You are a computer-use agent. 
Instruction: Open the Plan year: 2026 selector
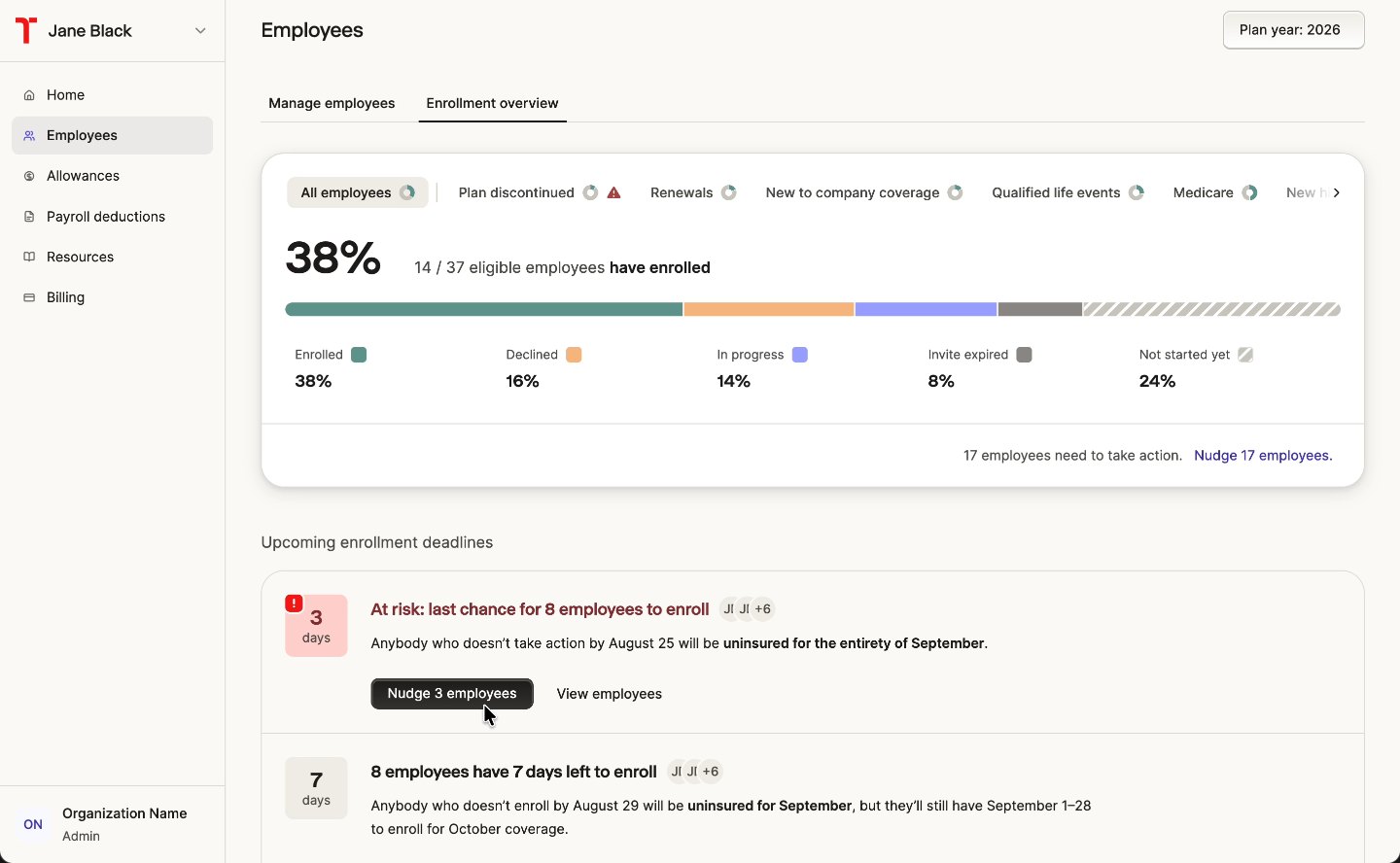[1293, 30]
